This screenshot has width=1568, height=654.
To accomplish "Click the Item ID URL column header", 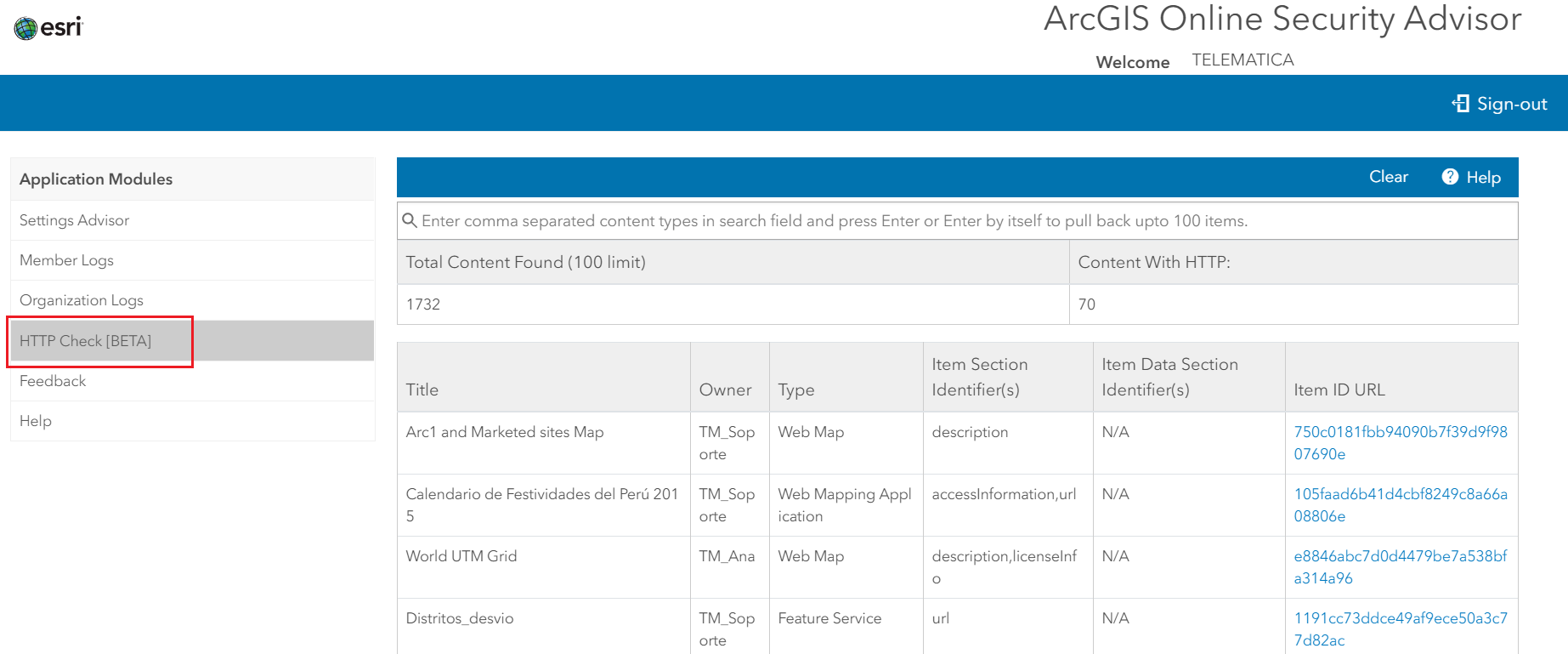I will [1339, 390].
